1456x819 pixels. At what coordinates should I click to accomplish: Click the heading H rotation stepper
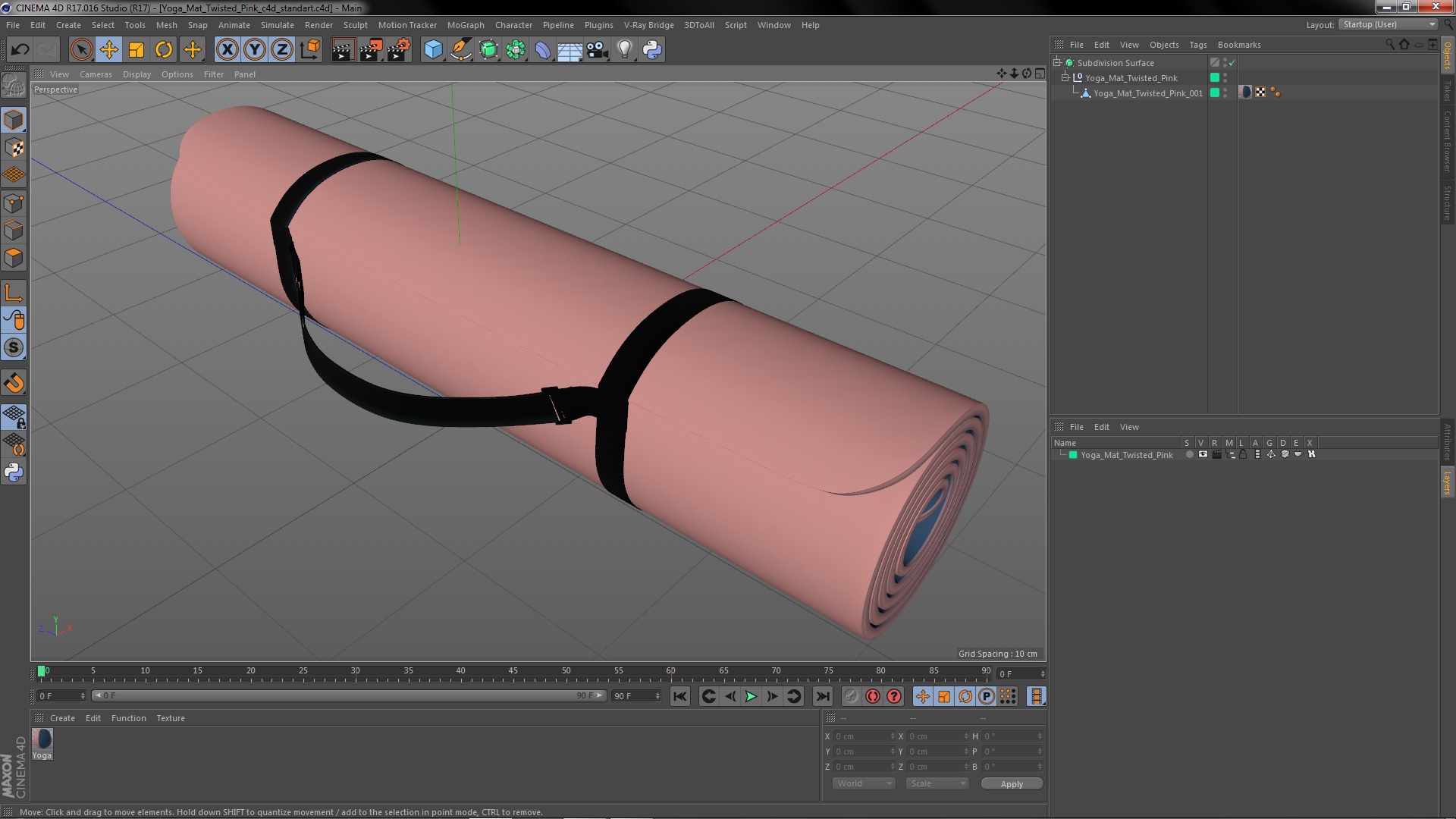(x=1040, y=736)
